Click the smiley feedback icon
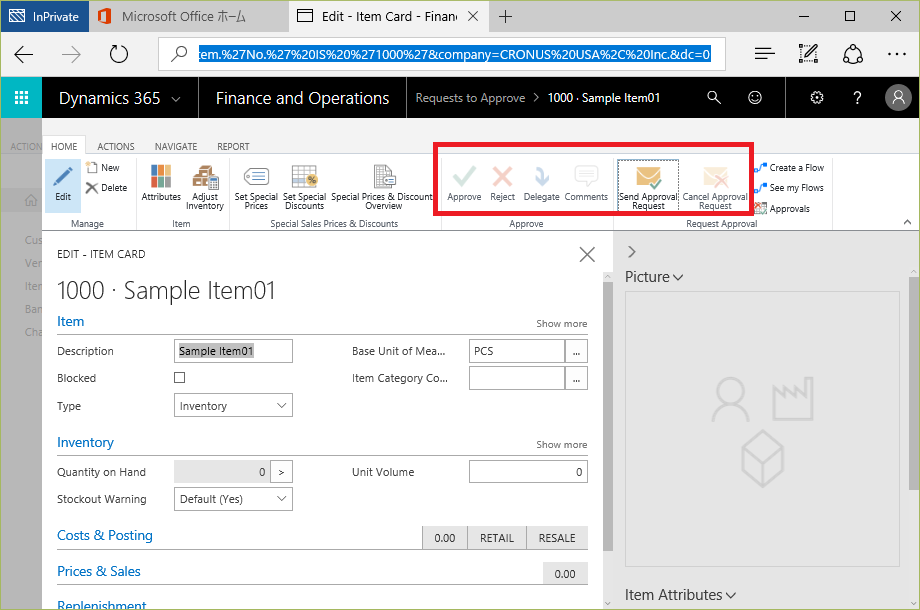This screenshot has width=920, height=610. click(x=755, y=97)
